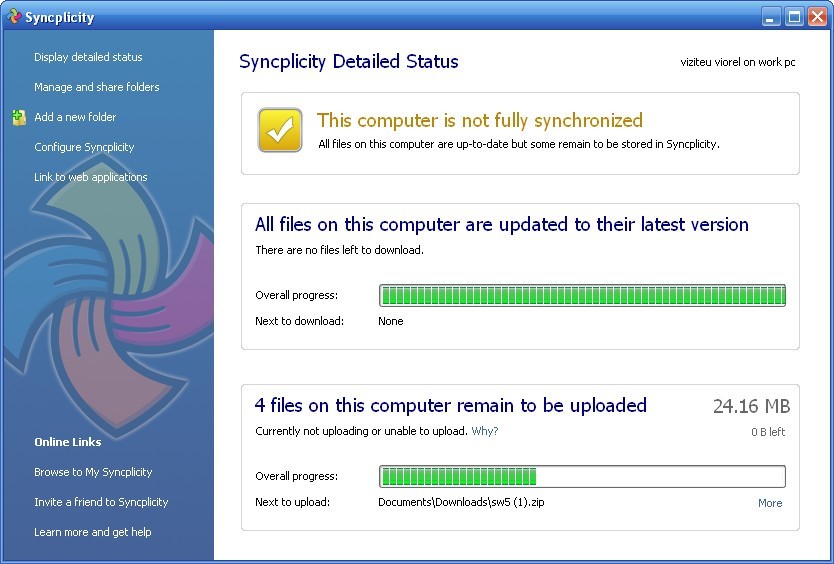This screenshot has width=834, height=564.
Task: Click the 'Syncplicity Detailed Status' heading
Action: [348, 62]
